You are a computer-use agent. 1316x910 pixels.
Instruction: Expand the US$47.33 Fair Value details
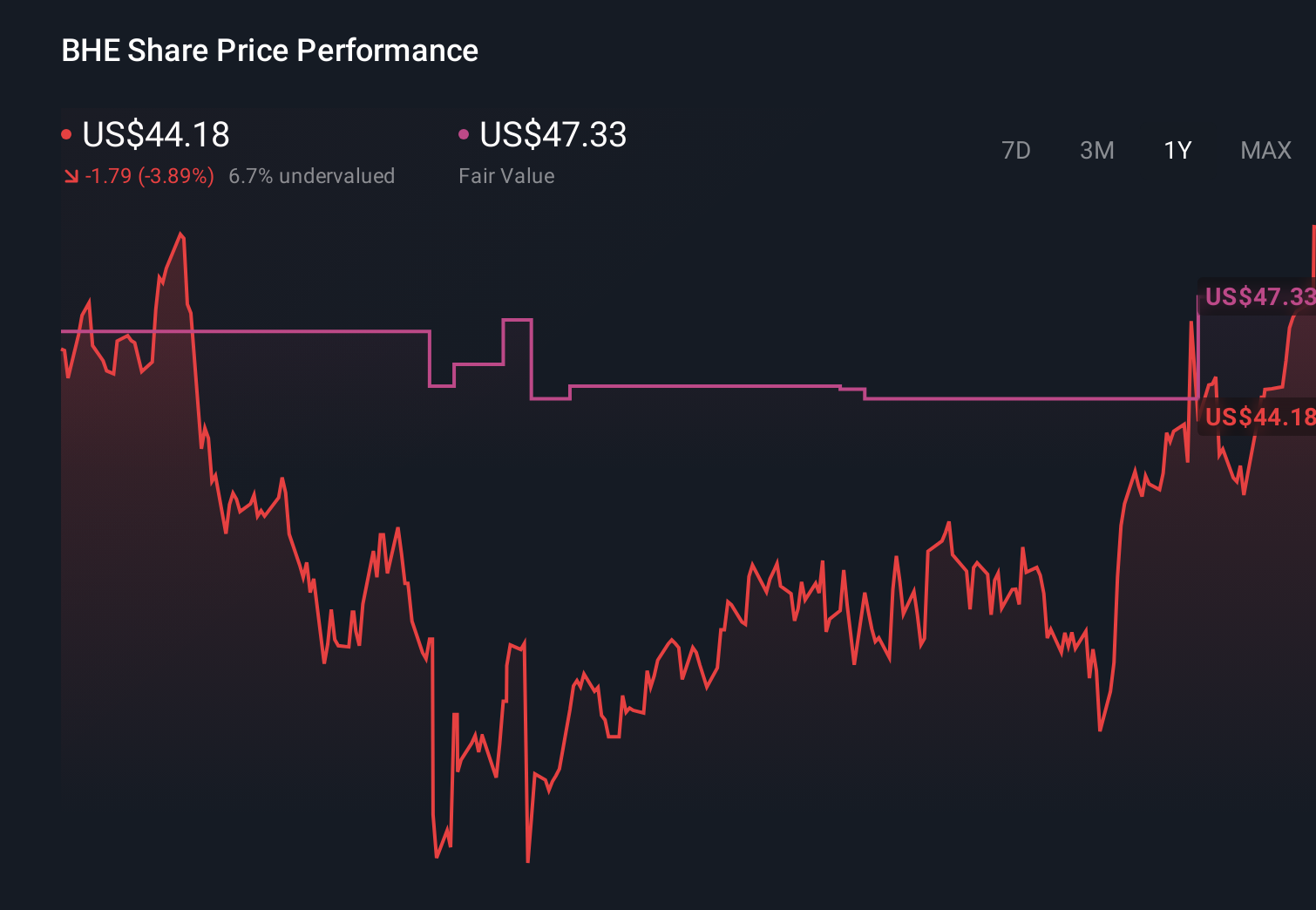click(x=553, y=133)
